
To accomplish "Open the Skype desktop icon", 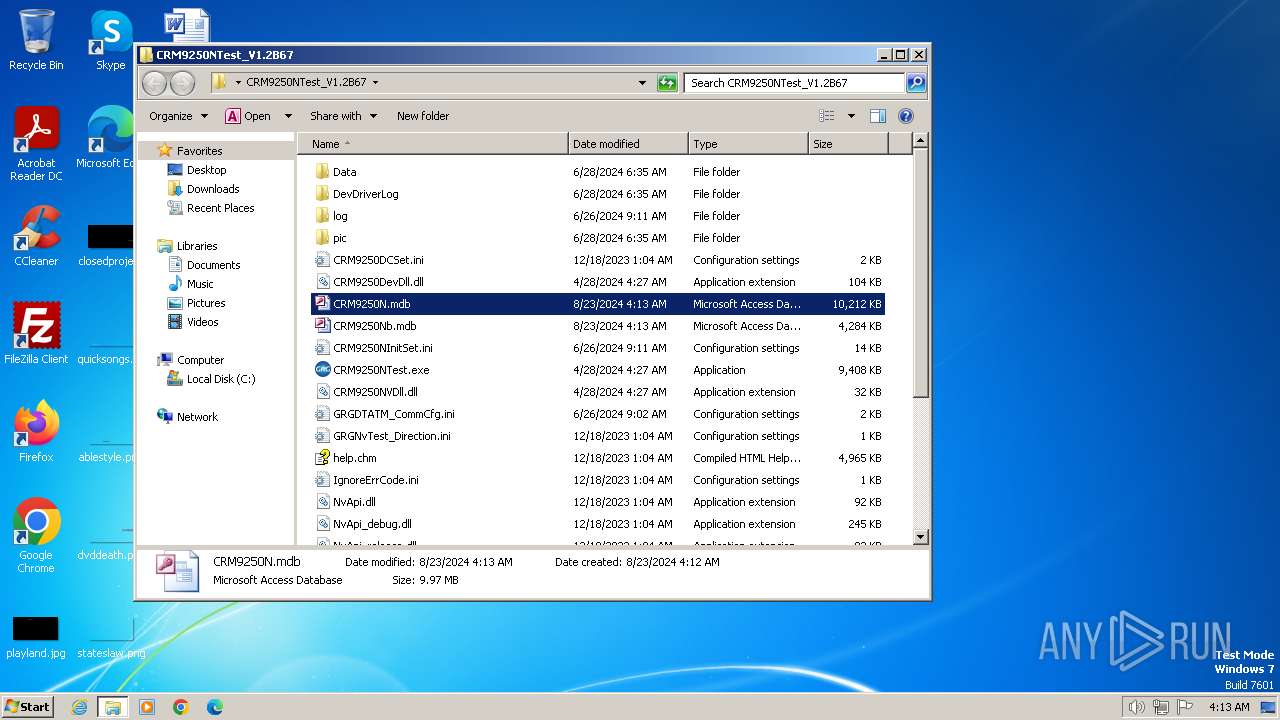I will pos(110,40).
